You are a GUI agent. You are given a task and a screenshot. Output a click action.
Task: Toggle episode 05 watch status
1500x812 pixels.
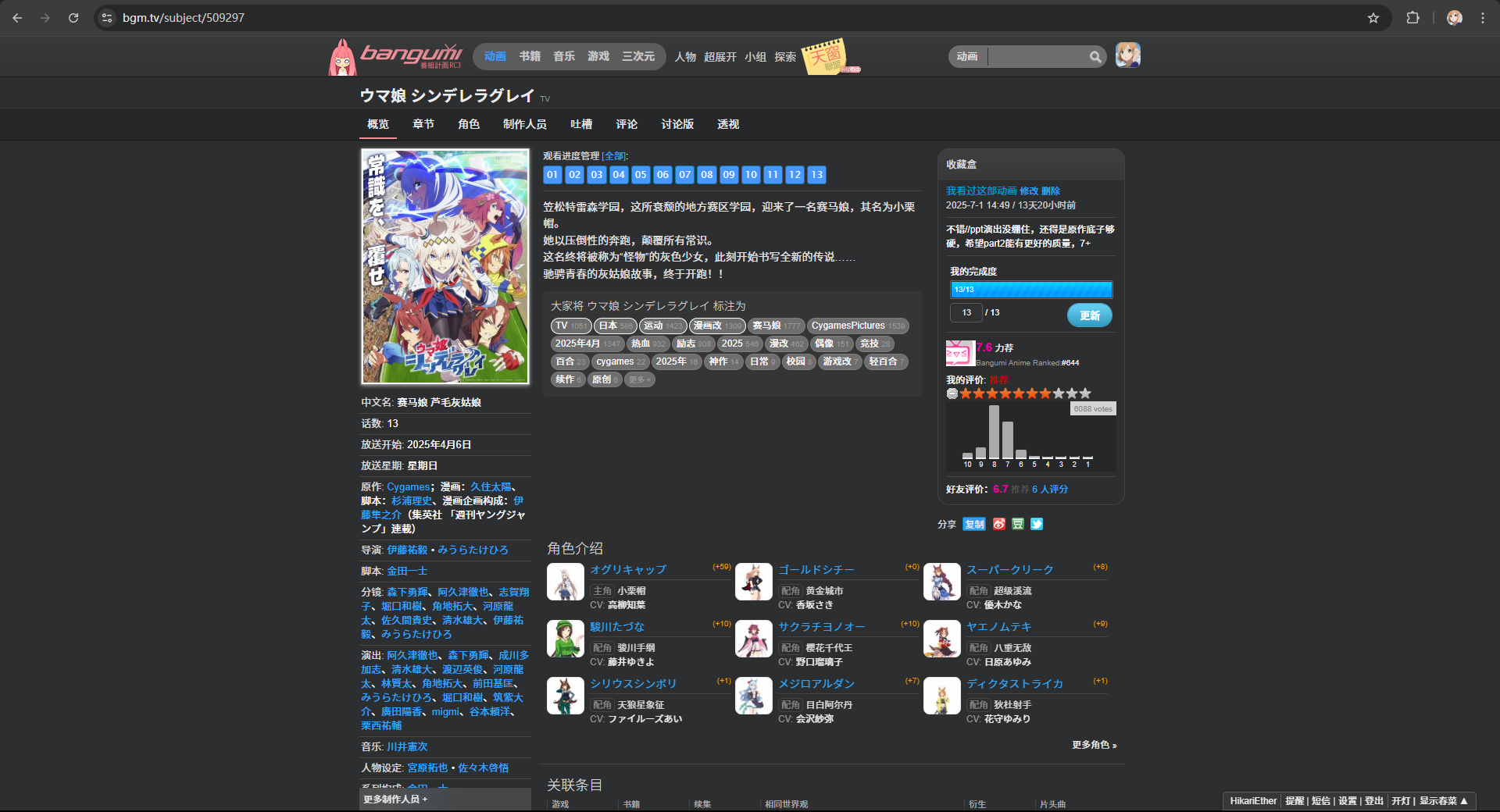(641, 175)
